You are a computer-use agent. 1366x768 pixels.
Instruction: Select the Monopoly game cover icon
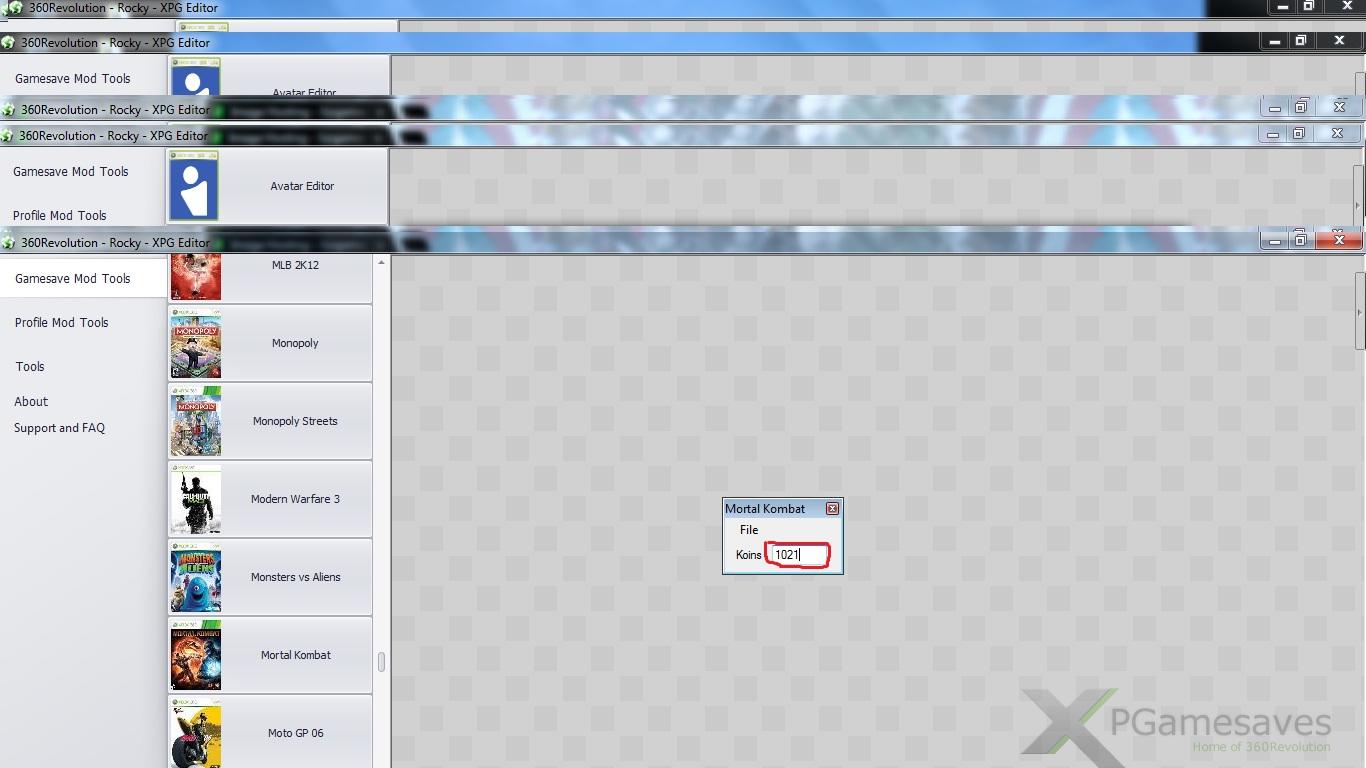click(196, 343)
